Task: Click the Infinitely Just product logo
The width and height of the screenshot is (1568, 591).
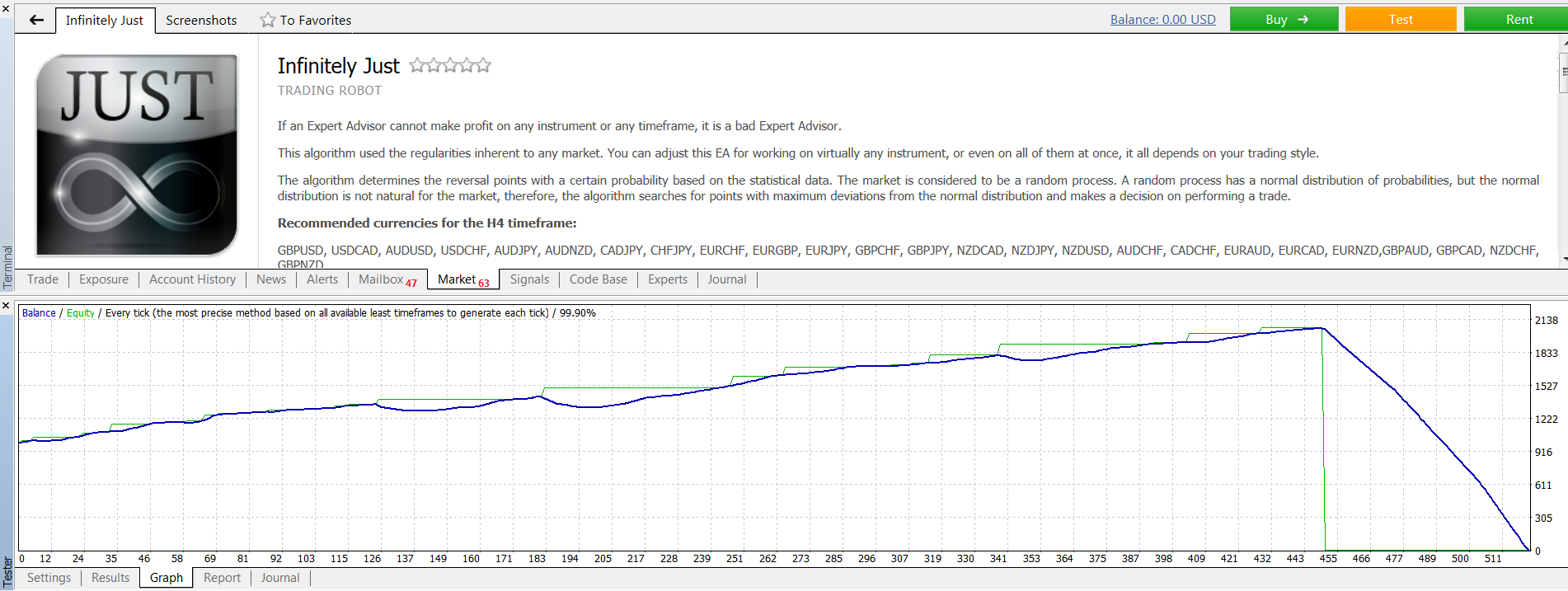Action: point(137,155)
